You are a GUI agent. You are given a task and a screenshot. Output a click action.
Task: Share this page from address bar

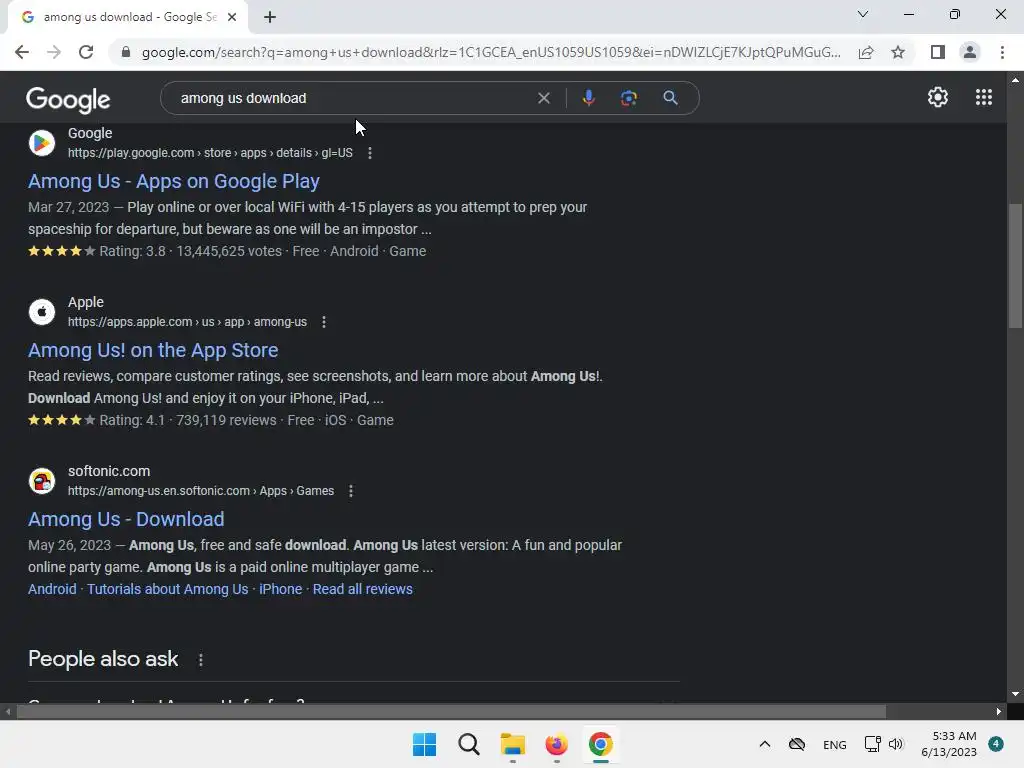click(x=866, y=52)
